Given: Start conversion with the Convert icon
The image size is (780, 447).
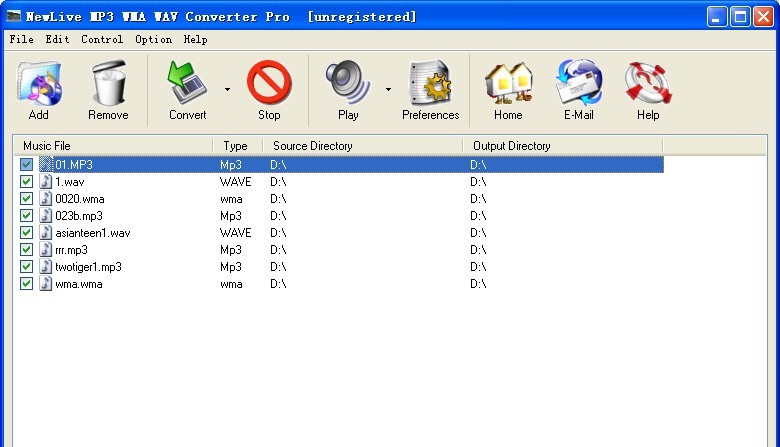Looking at the screenshot, I should [x=187, y=90].
